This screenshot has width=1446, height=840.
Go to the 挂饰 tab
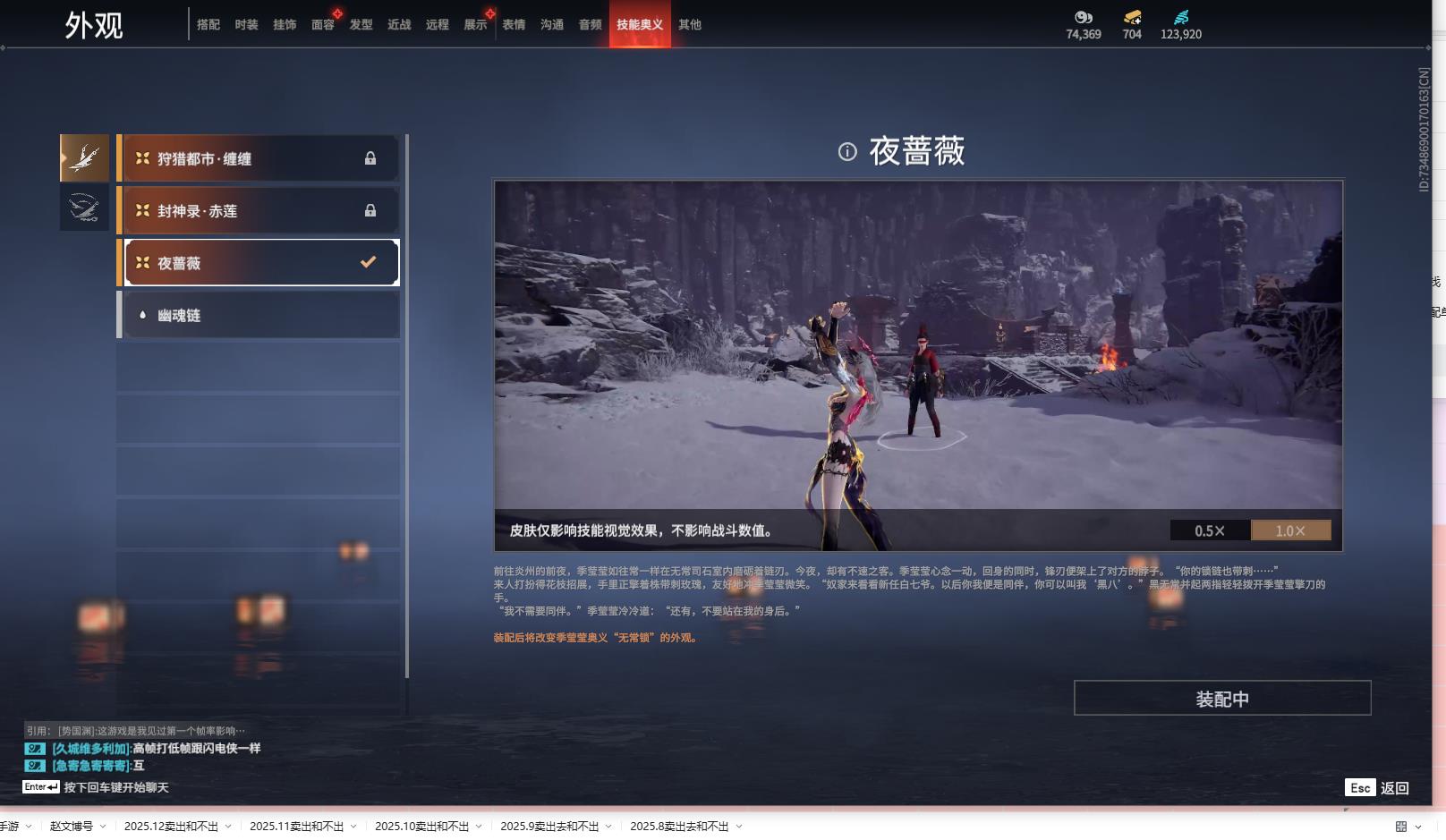[x=285, y=25]
